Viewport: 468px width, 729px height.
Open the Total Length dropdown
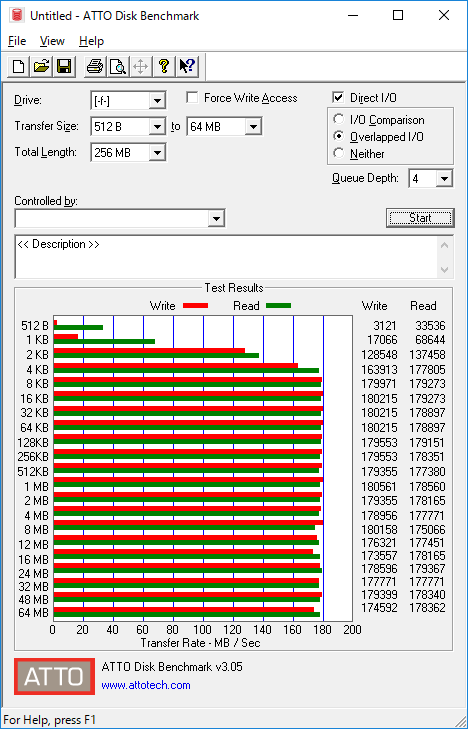coord(157,152)
